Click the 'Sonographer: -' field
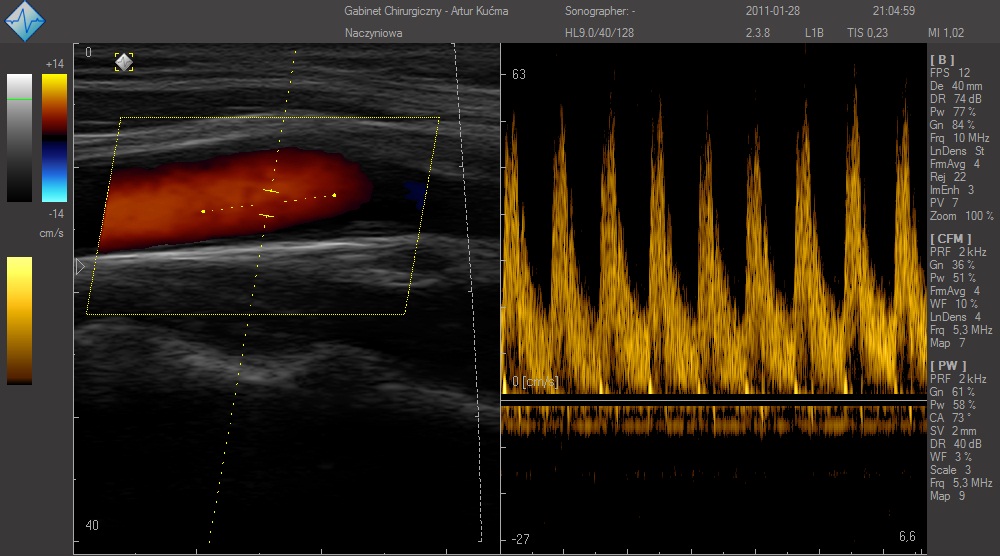Image resolution: width=1000 pixels, height=556 pixels. coord(600,11)
